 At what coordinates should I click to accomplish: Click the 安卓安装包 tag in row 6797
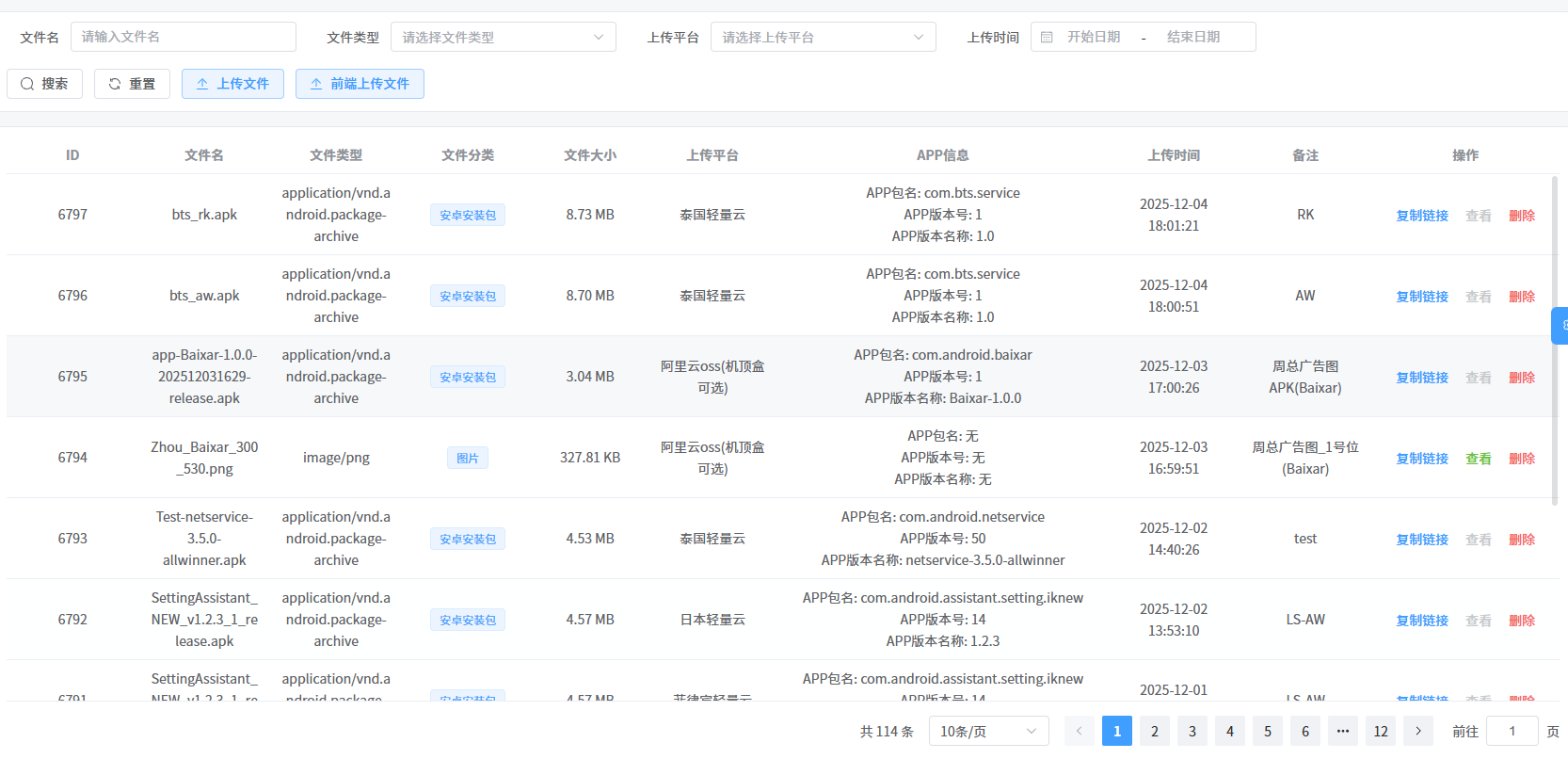[468, 215]
